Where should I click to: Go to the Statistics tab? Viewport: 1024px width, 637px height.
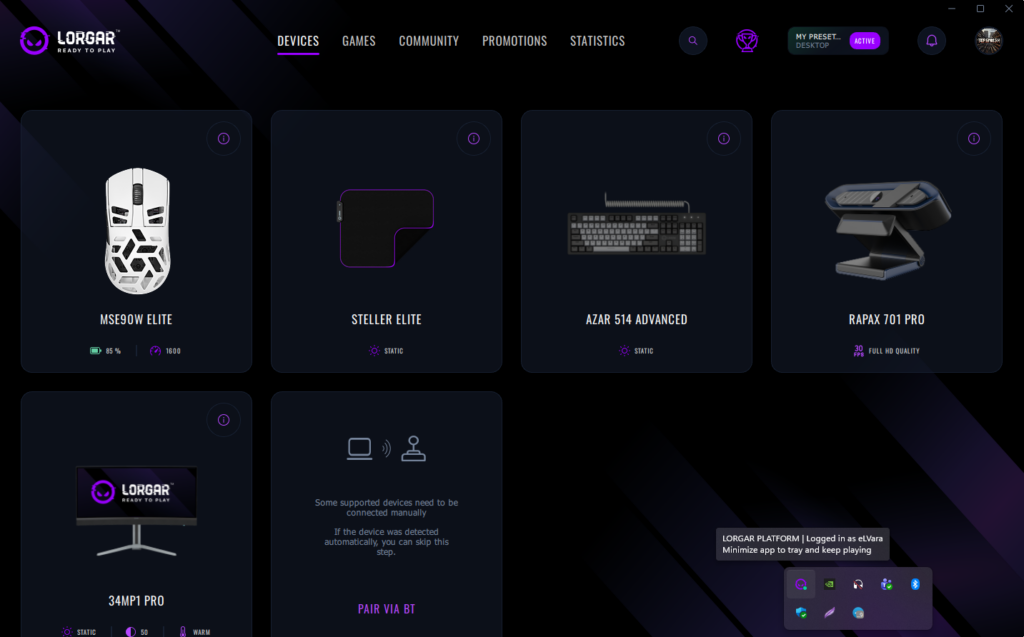tap(597, 41)
